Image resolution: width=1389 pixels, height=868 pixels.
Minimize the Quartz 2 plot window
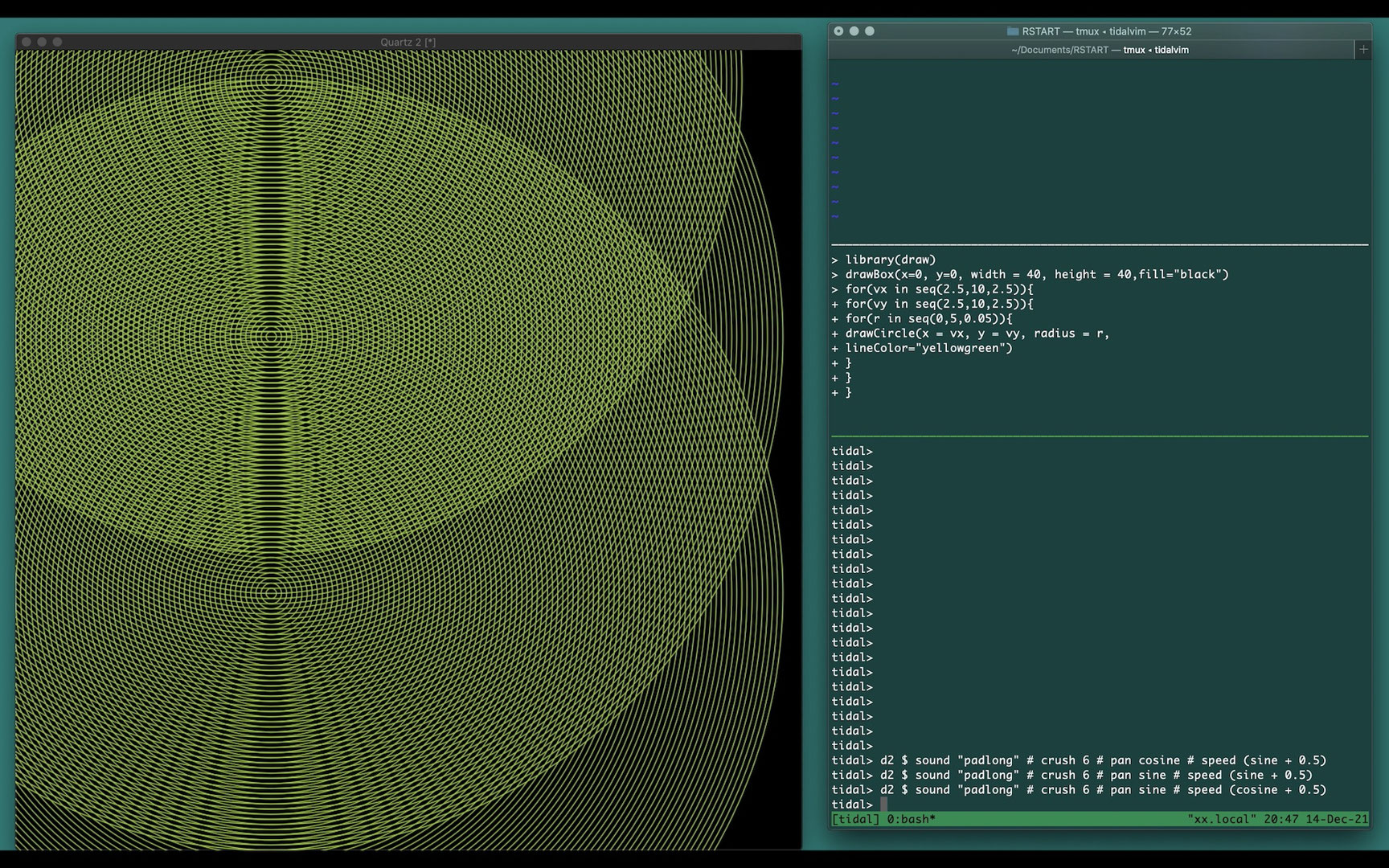pos(42,42)
